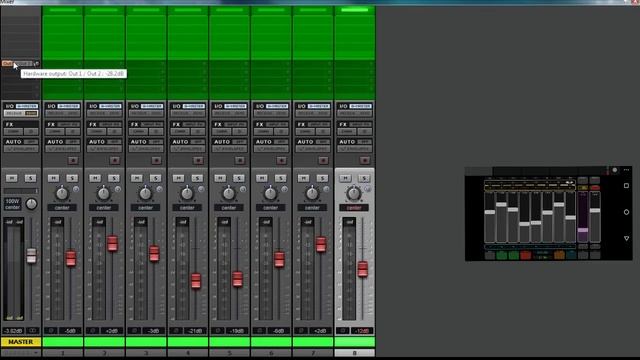The width and height of the screenshot is (640, 360).
Task: Solo track 6
Action: [280, 178]
